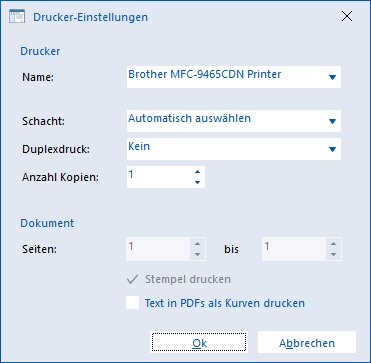
Task: Select the Brother MFC-9465CDN Printer field
Action: pyautogui.click(x=234, y=77)
